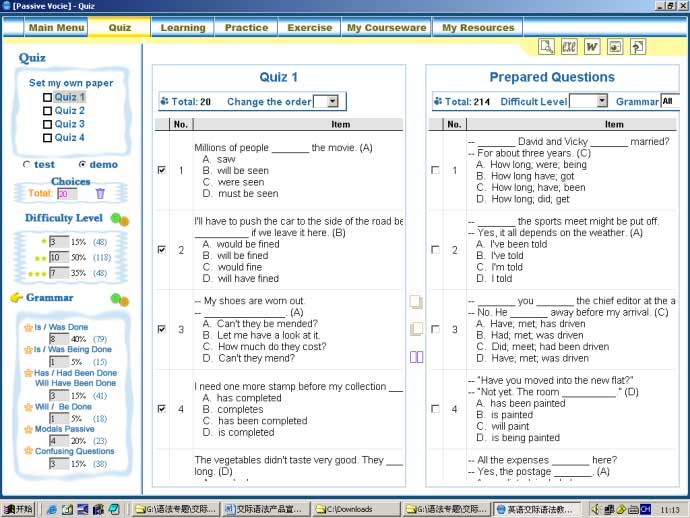
Task: Click the Main Menu button
Action: click(x=56, y=28)
